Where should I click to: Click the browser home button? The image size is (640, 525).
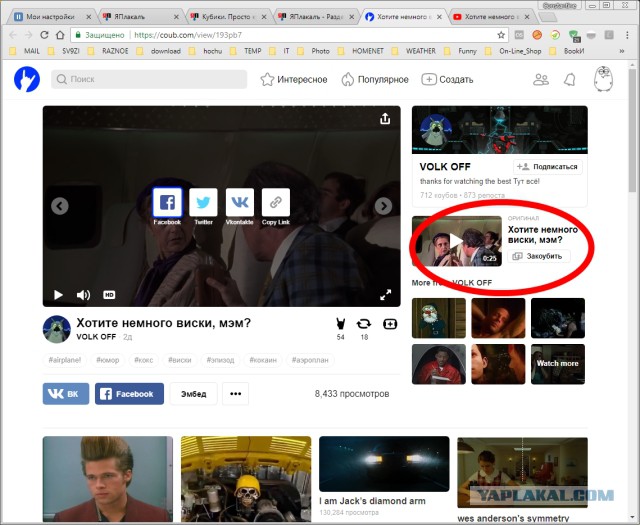click(60, 35)
